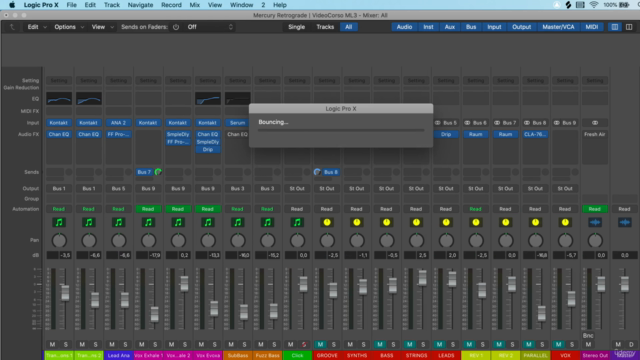Mute the Stereo Out channel
The height and width of the screenshot is (360, 640).
pos(588,344)
